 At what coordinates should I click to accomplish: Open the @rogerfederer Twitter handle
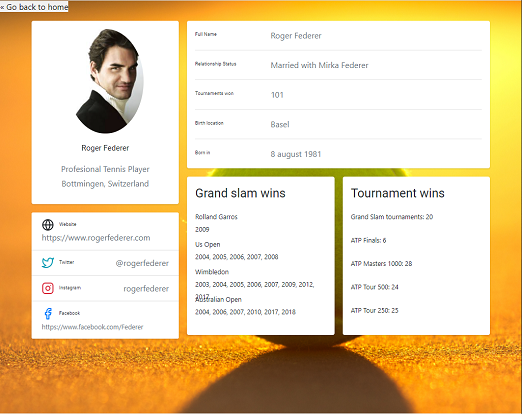coord(142,263)
